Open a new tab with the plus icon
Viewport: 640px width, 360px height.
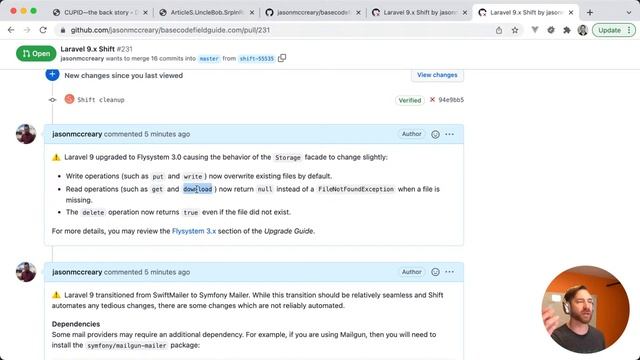[590, 13]
